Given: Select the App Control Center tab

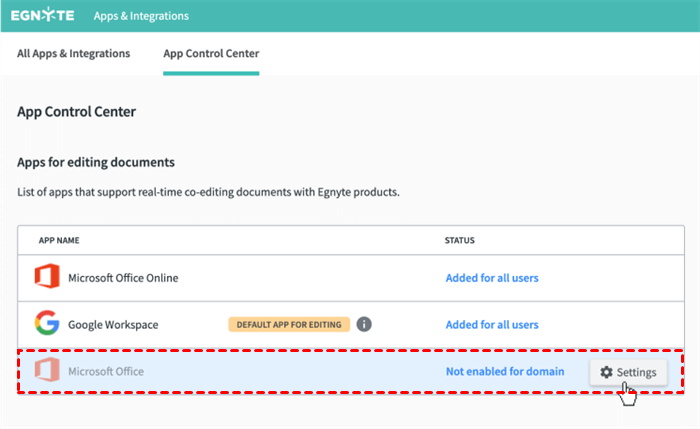Looking at the screenshot, I should (211, 53).
